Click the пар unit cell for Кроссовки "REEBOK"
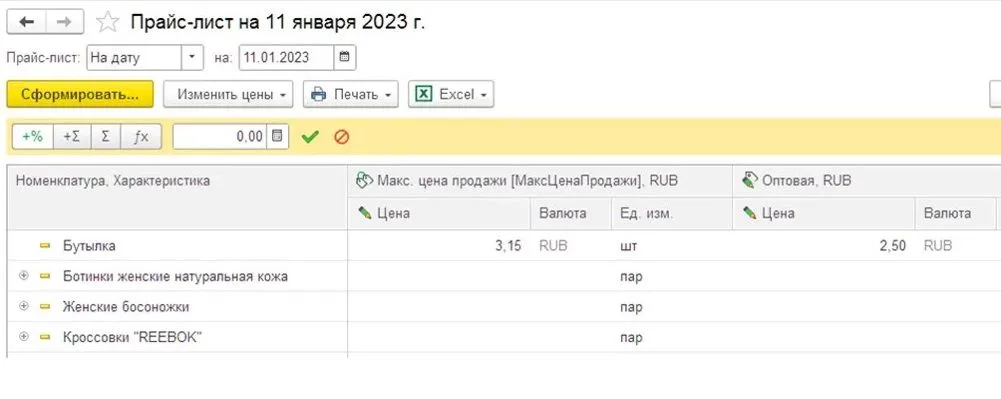The height and width of the screenshot is (399, 1001). click(672, 338)
